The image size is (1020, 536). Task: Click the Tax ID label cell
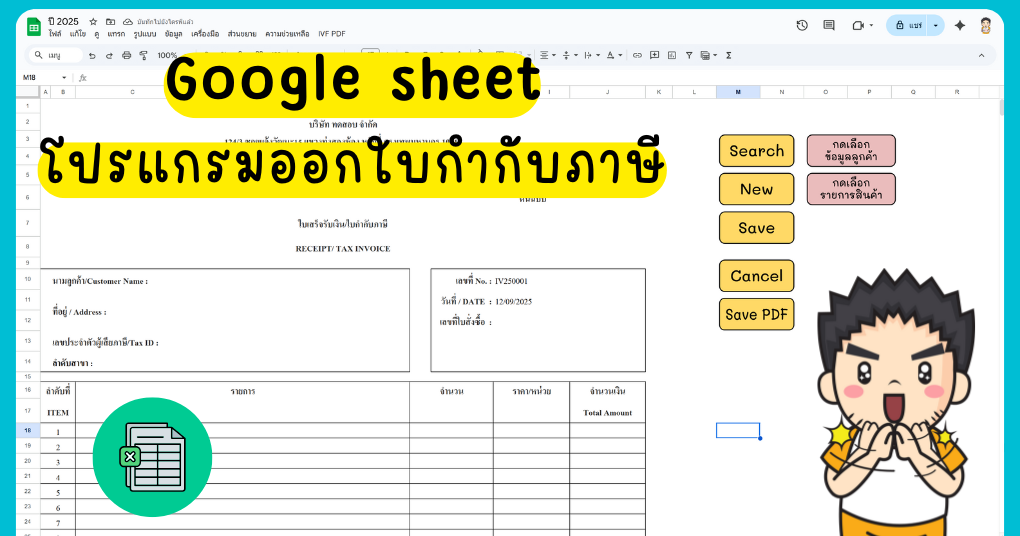(105, 342)
